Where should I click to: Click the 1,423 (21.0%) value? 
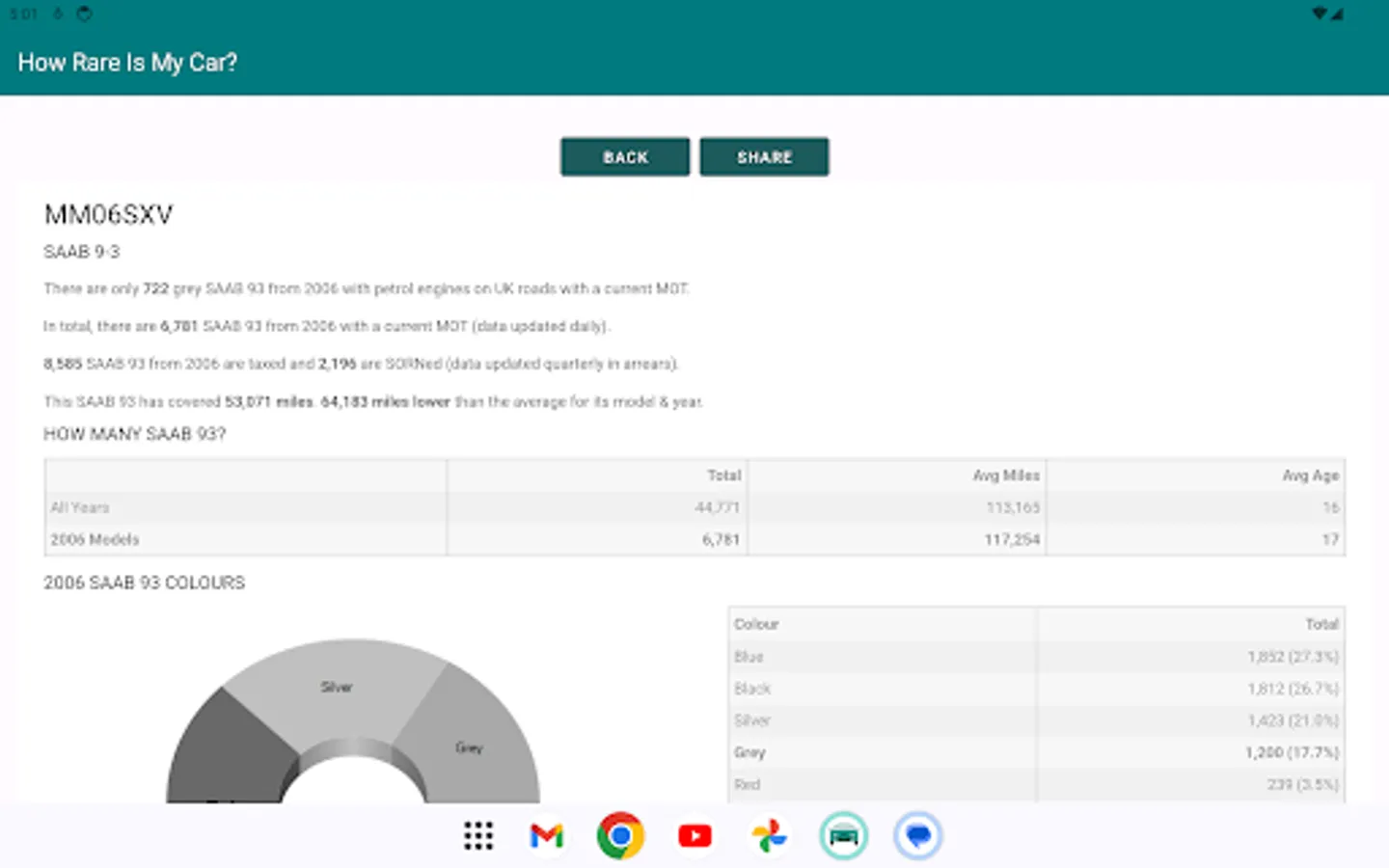(1293, 720)
